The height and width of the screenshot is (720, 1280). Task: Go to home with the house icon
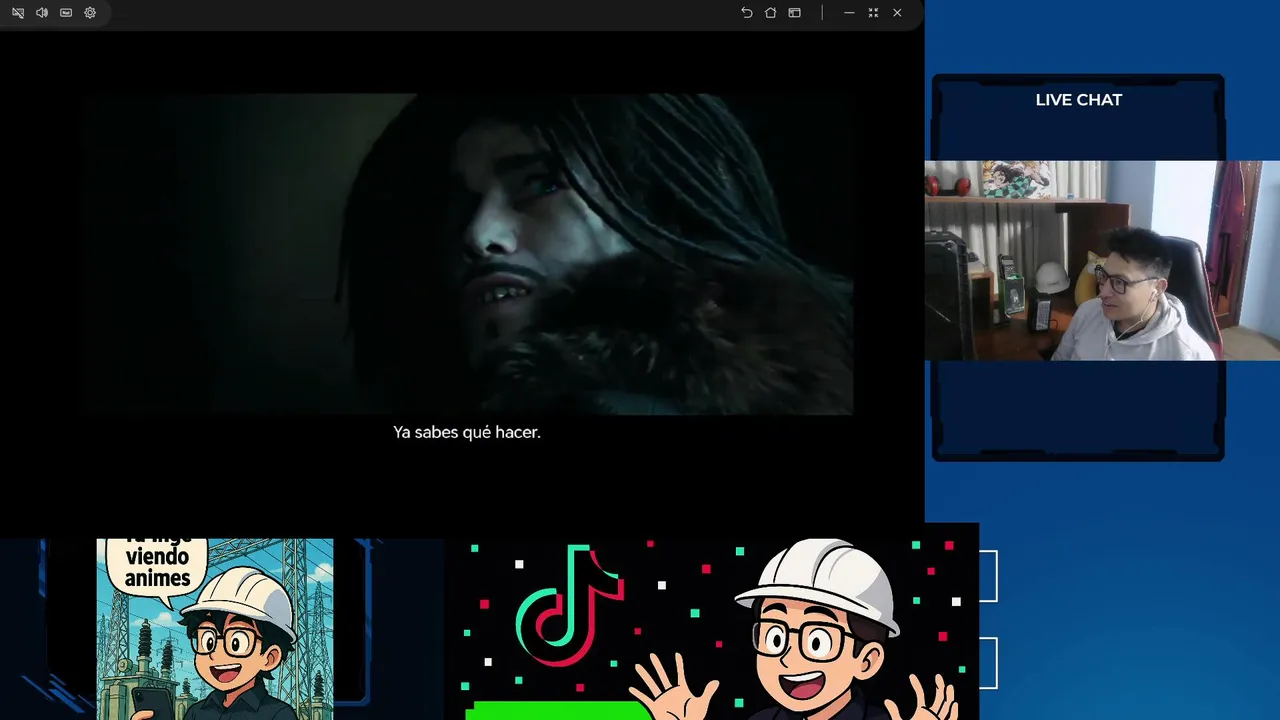pyautogui.click(x=770, y=13)
